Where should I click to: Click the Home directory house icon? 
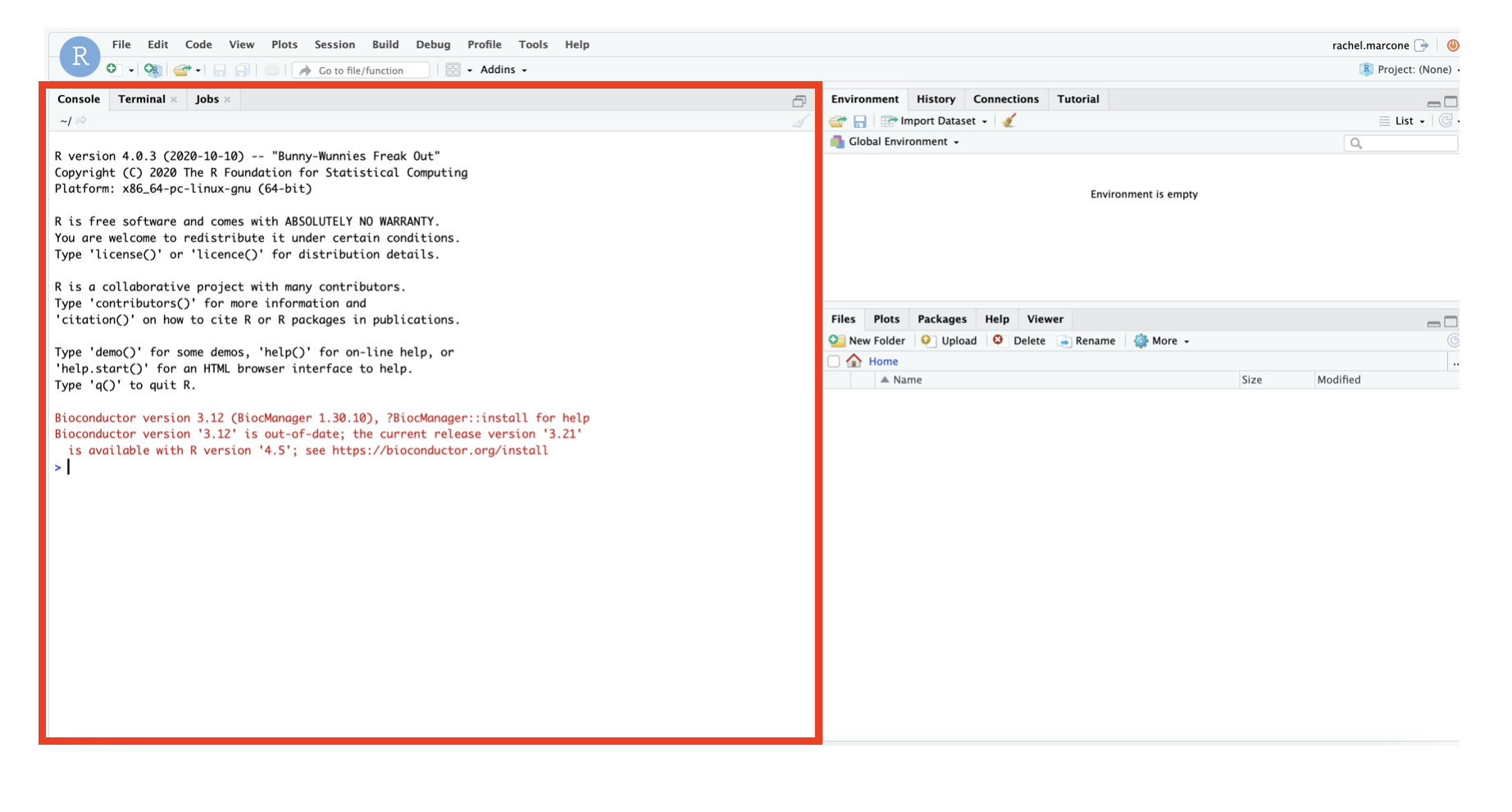coord(854,361)
